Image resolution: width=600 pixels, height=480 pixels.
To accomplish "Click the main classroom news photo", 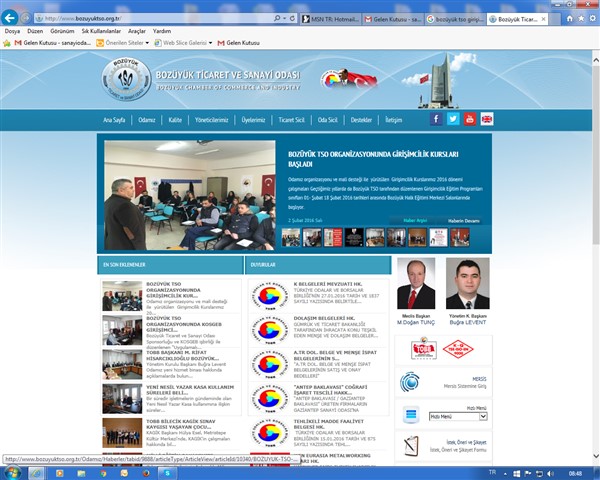I will point(190,195).
